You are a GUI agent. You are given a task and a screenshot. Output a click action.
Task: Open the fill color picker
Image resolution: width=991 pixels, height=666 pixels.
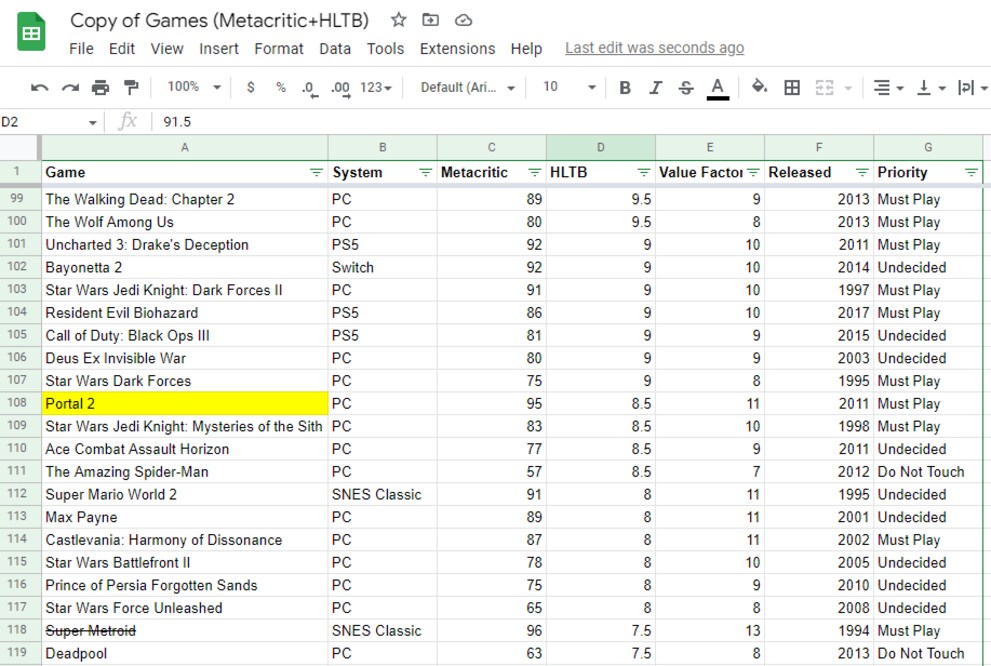point(759,87)
